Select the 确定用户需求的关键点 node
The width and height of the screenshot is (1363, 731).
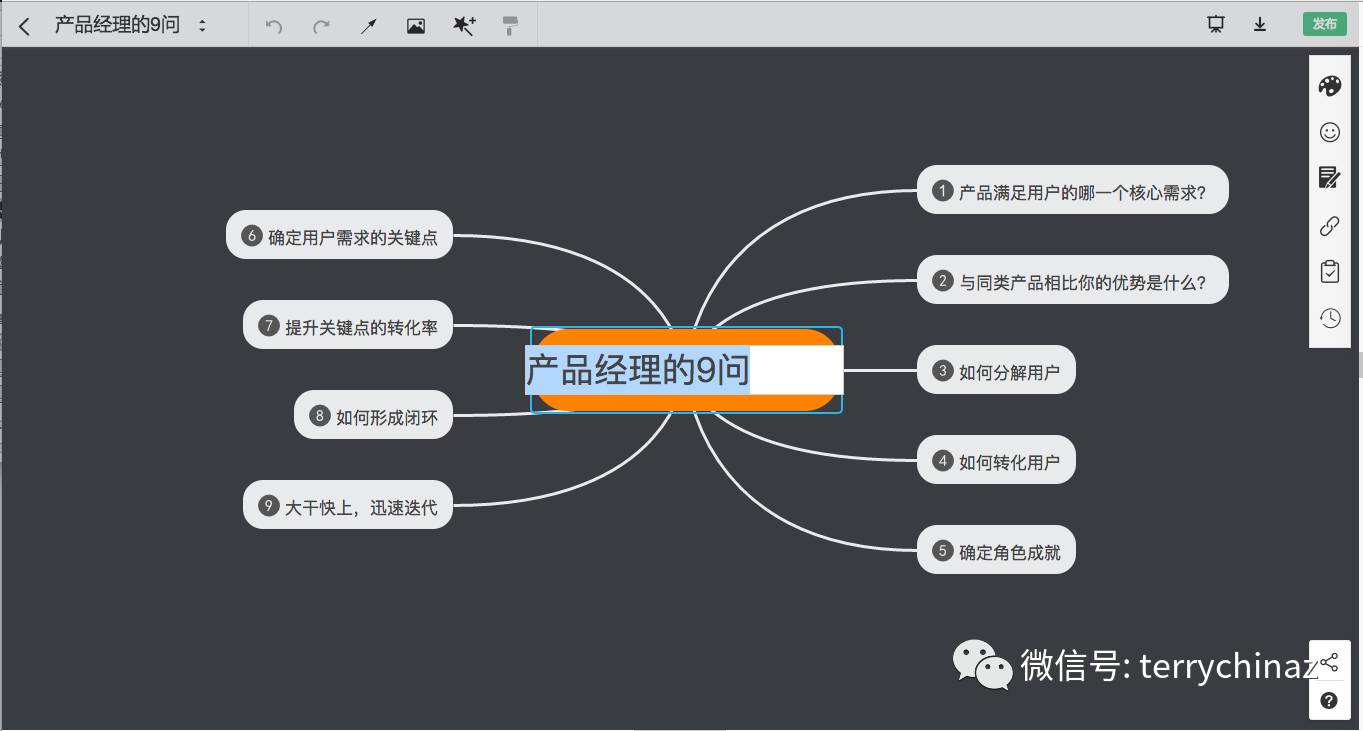pyautogui.click(x=340, y=235)
